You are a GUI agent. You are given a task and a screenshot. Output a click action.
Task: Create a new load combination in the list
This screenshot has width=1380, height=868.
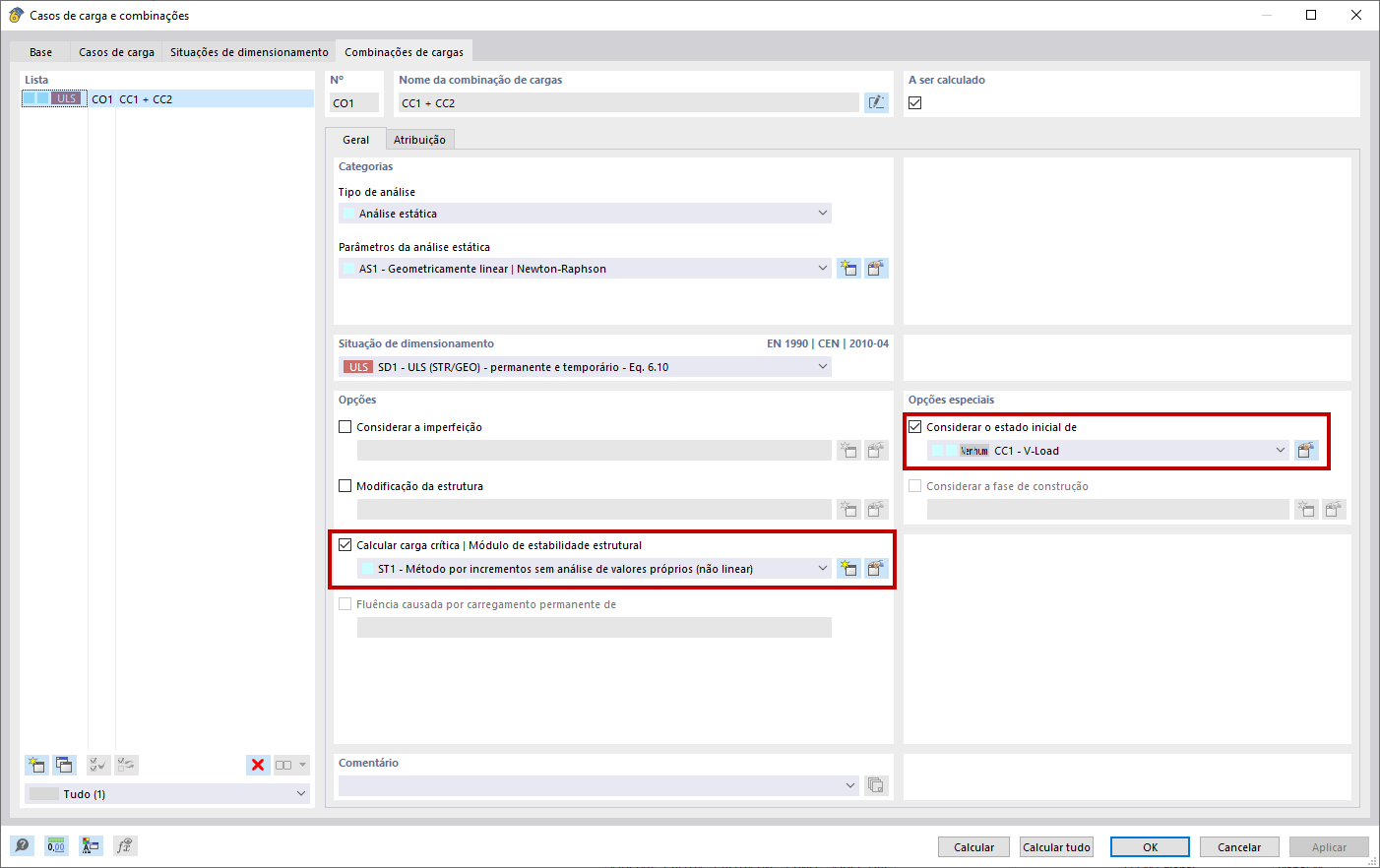tap(36, 765)
